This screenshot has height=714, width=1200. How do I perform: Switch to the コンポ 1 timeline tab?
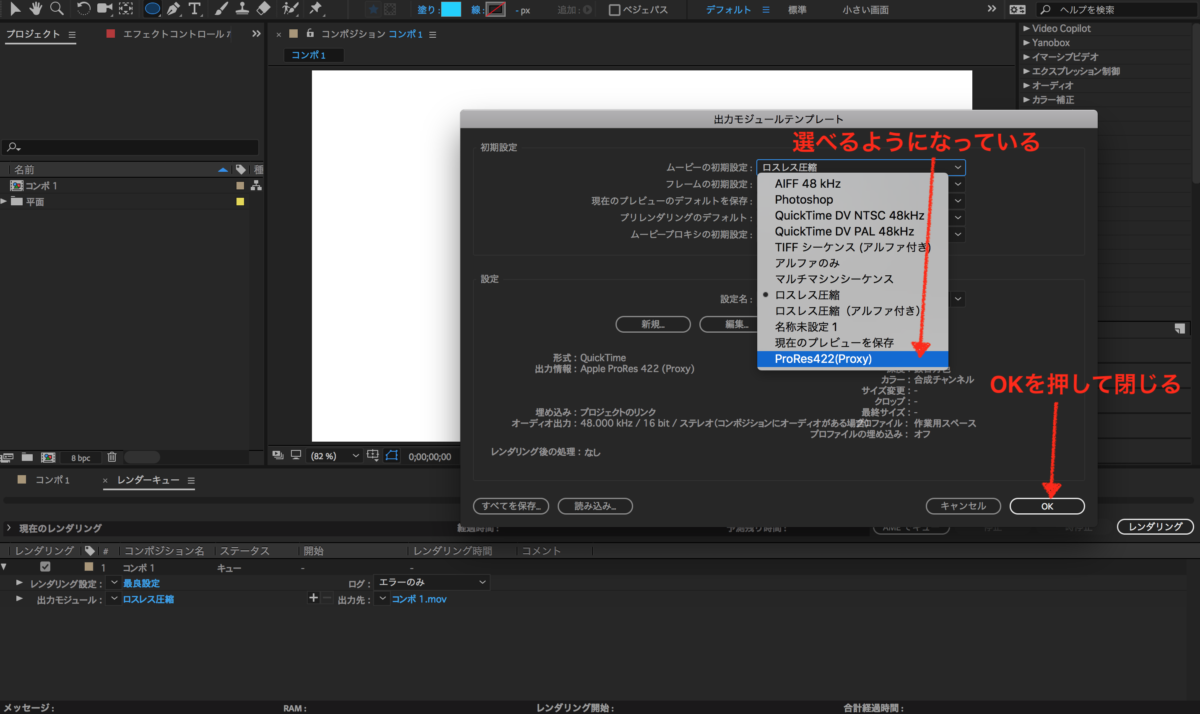coord(52,481)
